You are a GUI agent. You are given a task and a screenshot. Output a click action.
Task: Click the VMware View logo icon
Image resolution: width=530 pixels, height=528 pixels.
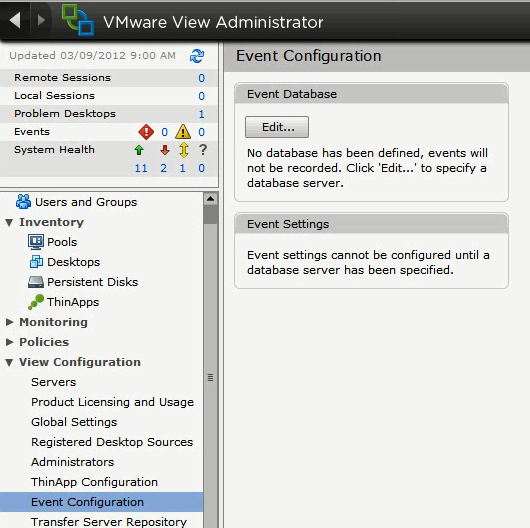[77, 20]
